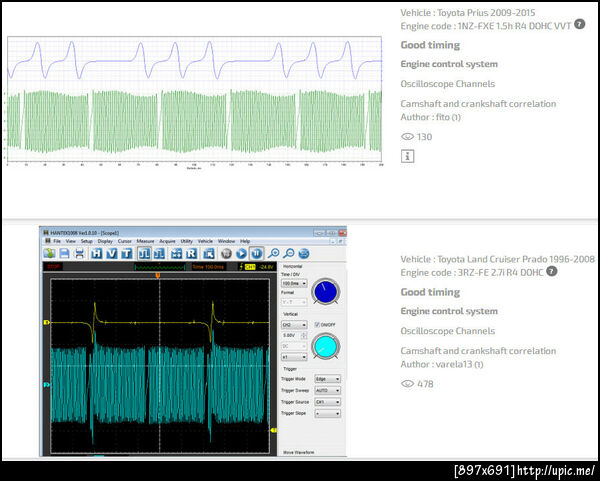This screenshot has height=481, width=600.
Task: Click 'Camshaft and crankshaft correlation' under Prius
Action: [478, 104]
